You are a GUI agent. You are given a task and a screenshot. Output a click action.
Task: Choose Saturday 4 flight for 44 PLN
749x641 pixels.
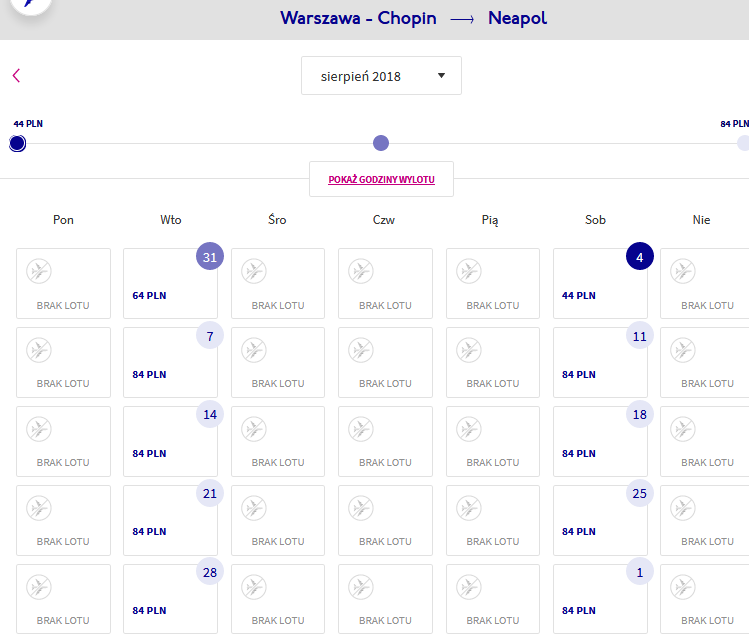coord(600,283)
